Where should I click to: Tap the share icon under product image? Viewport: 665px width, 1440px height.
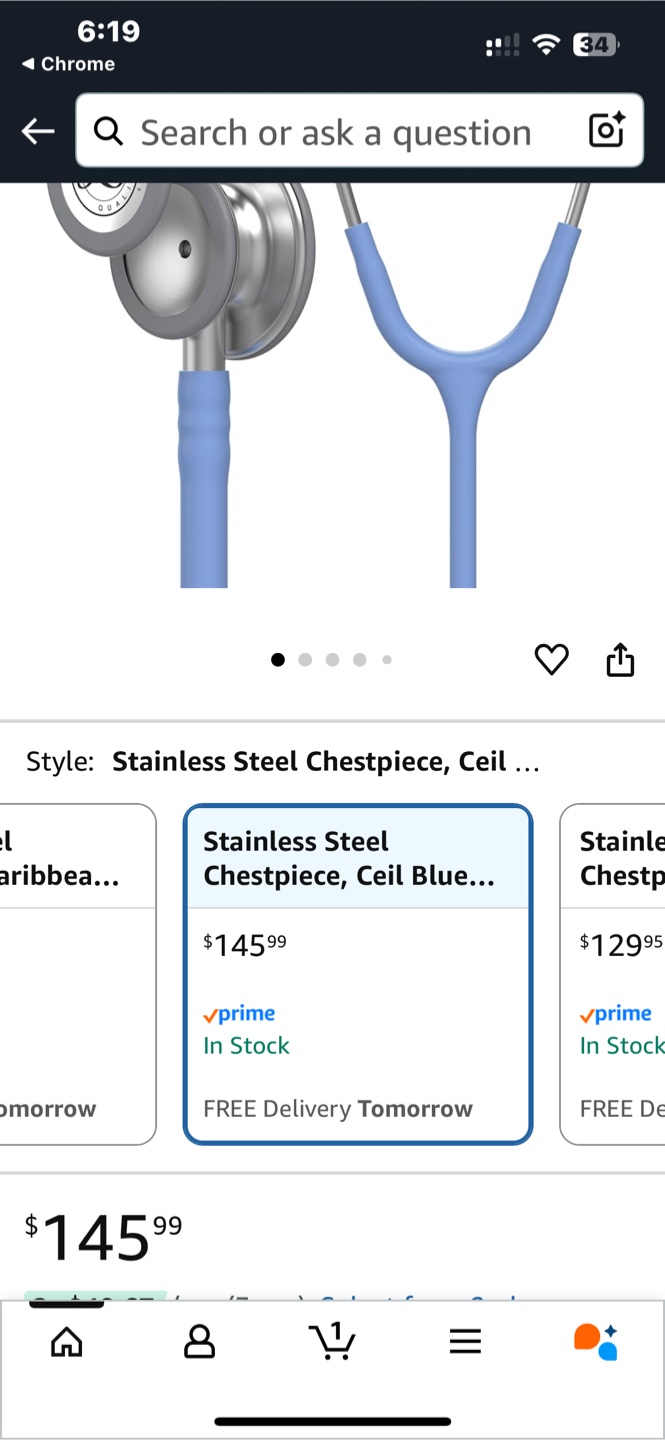pyautogui.click(x=620, y=659)
